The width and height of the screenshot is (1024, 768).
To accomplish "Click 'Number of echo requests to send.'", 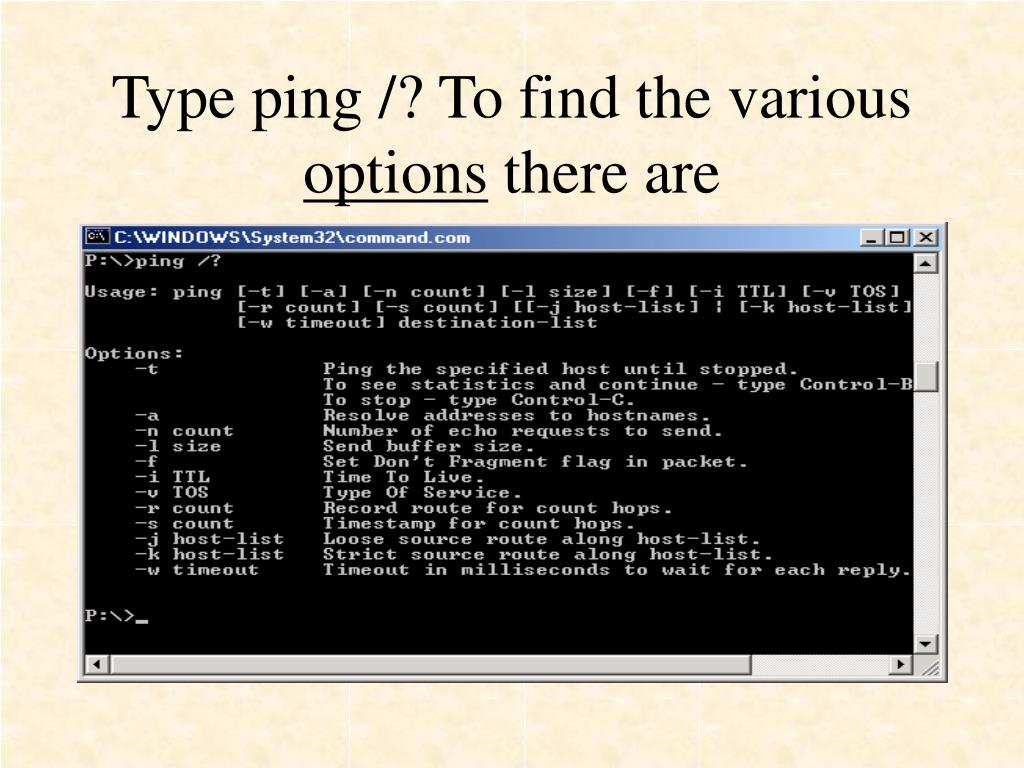I will pos(522,431).
